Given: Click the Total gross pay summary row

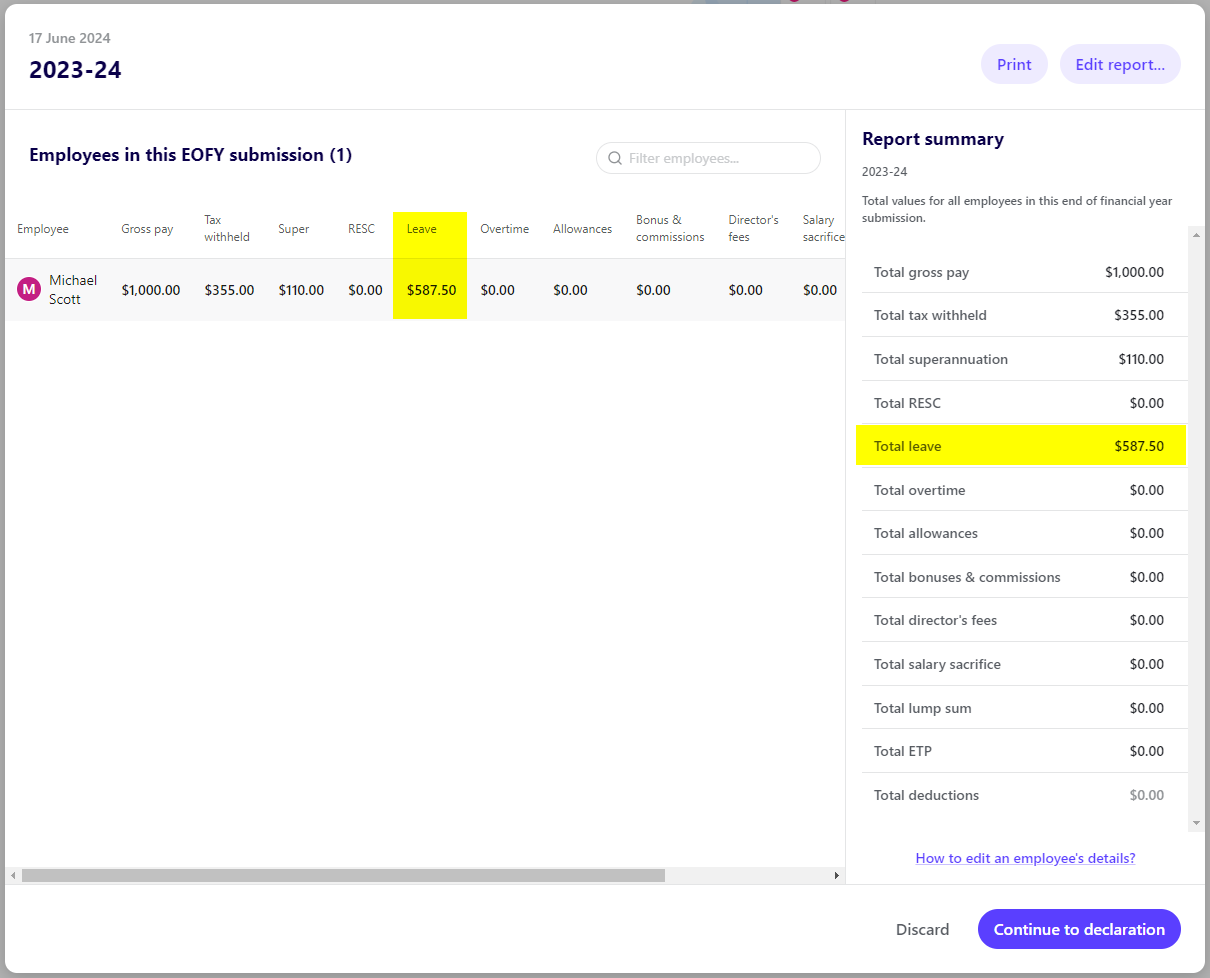Looking at the screenshot, I should 1024,272.
